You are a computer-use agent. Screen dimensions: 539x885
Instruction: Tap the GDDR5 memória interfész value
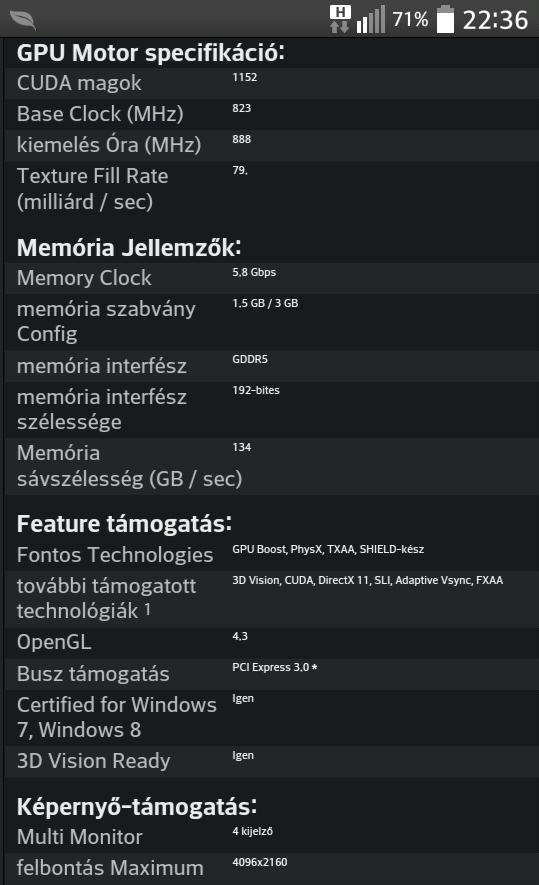click(x=250, y=359)
